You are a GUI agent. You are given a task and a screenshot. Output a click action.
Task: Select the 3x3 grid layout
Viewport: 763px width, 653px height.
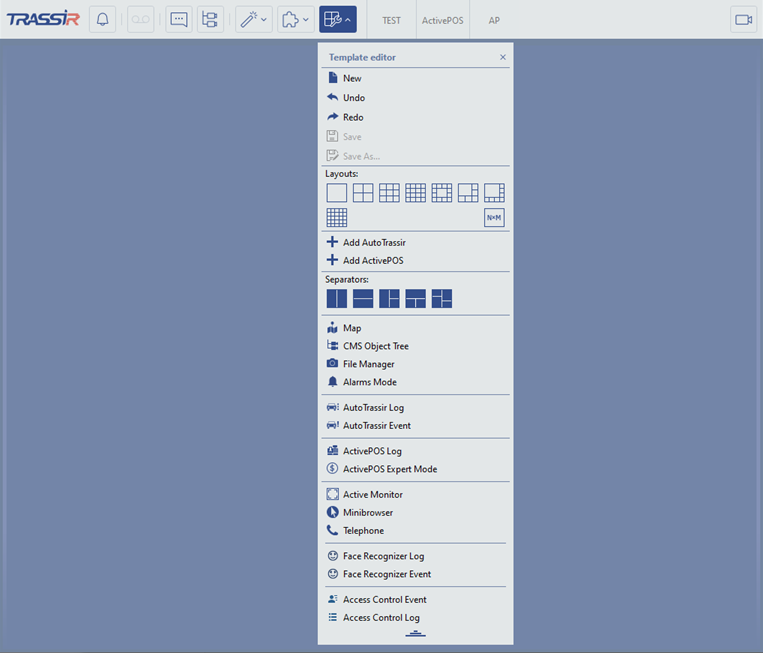pyautogui.click(x=389, y=193)
